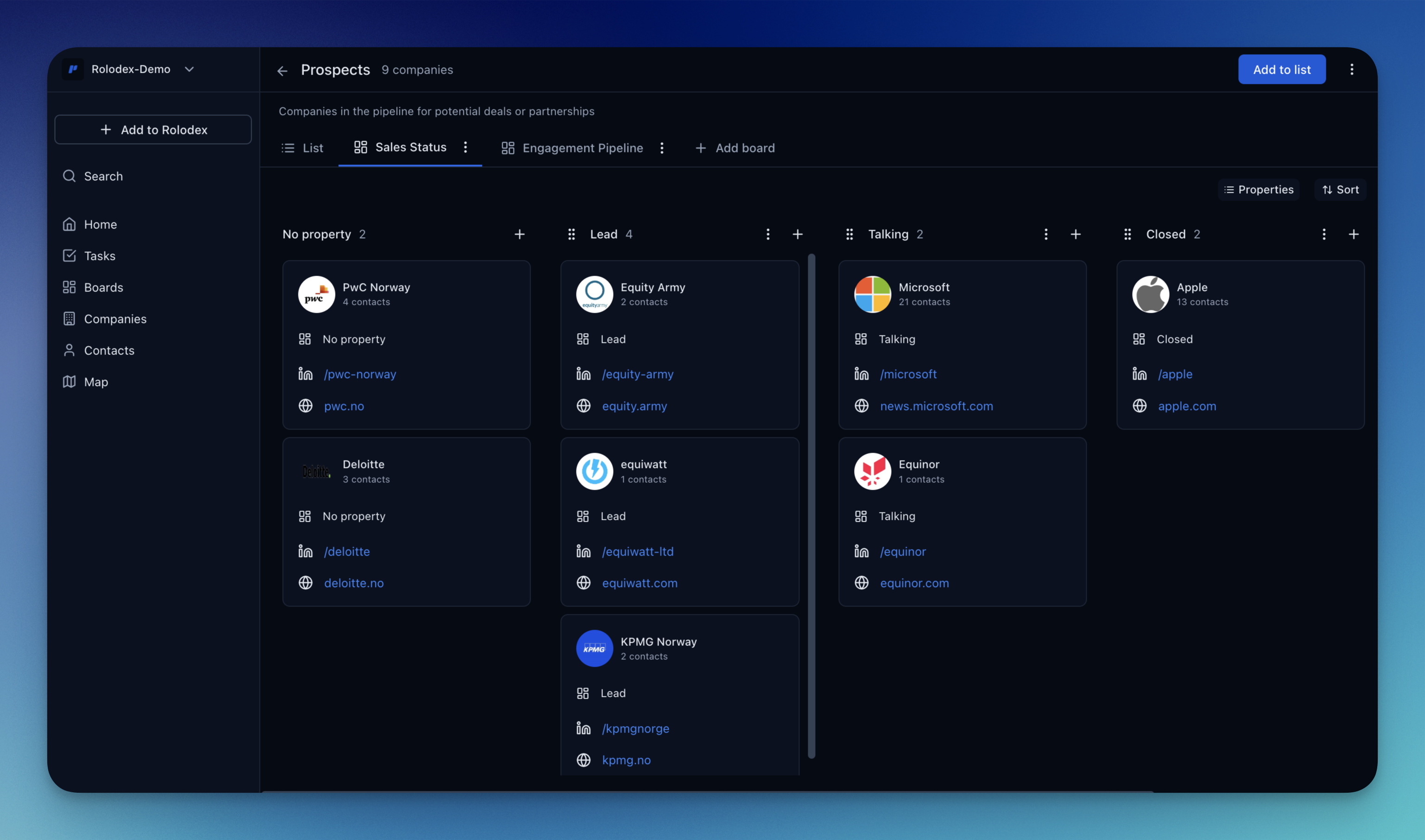Image resolution: width=1425 pixels, height=840 pixels.
Task: Open Tasks from the sidebar
Action: pyautogui.click(x=99, y=256)
